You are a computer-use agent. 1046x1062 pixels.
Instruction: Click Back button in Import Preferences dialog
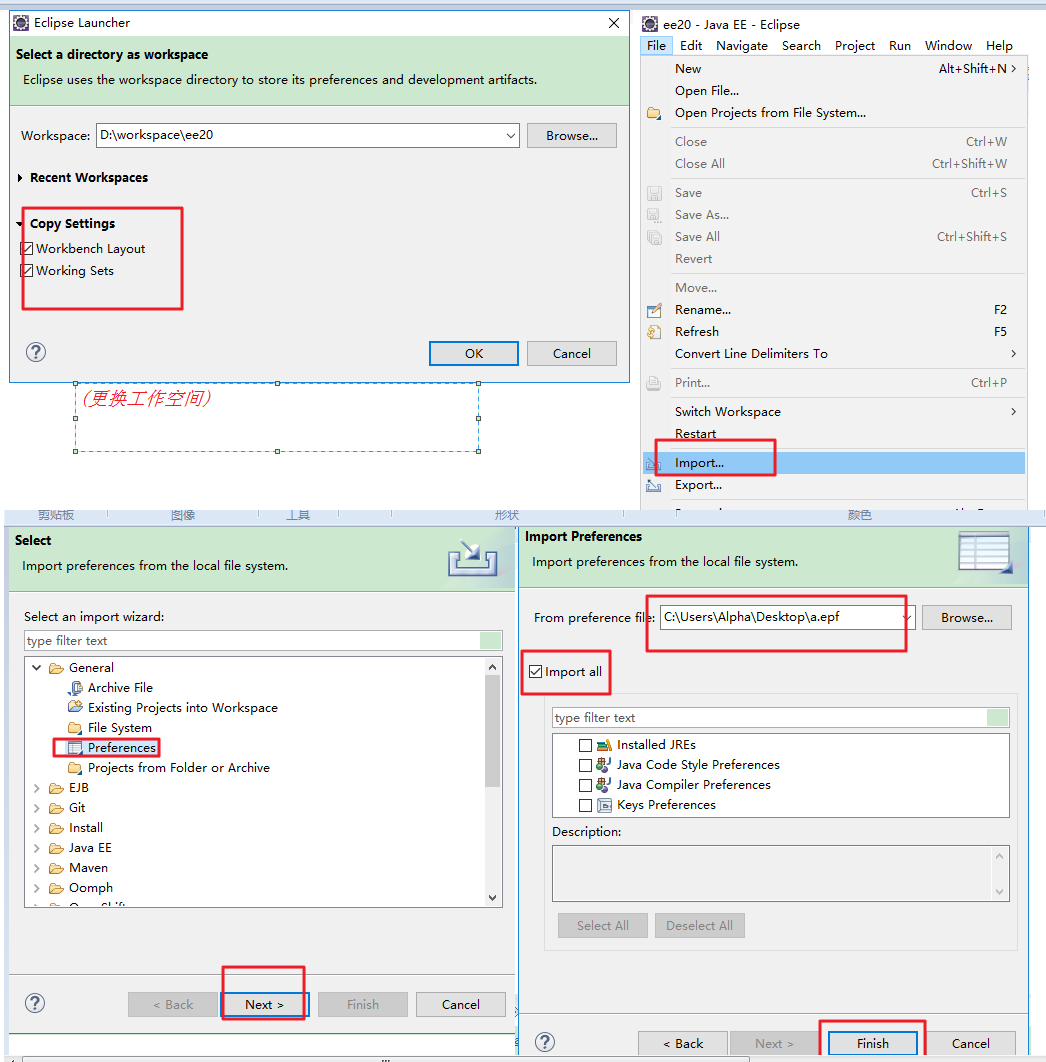[683, 1043]
